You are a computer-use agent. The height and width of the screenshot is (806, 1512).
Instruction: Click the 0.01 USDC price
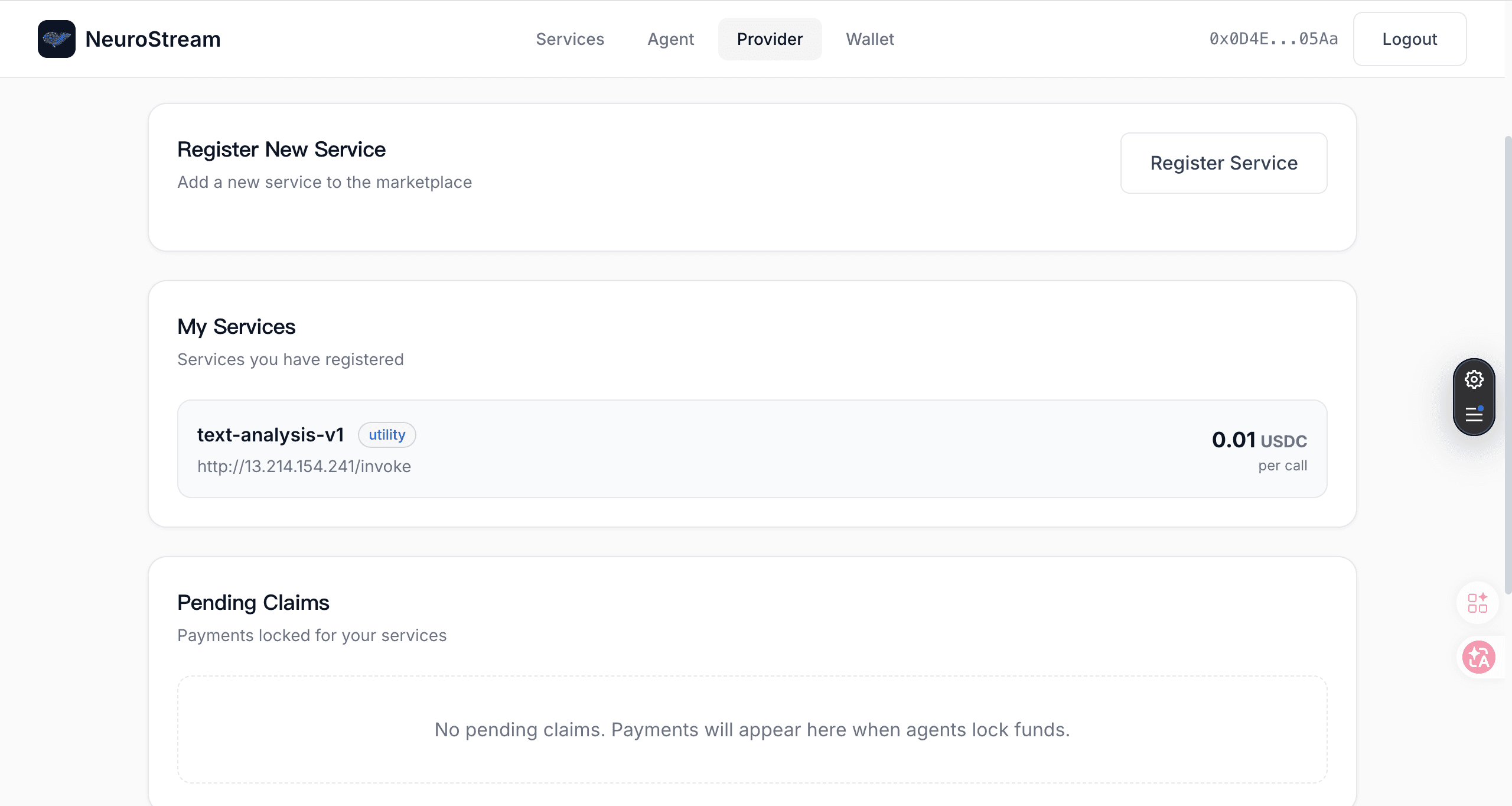1259,440
